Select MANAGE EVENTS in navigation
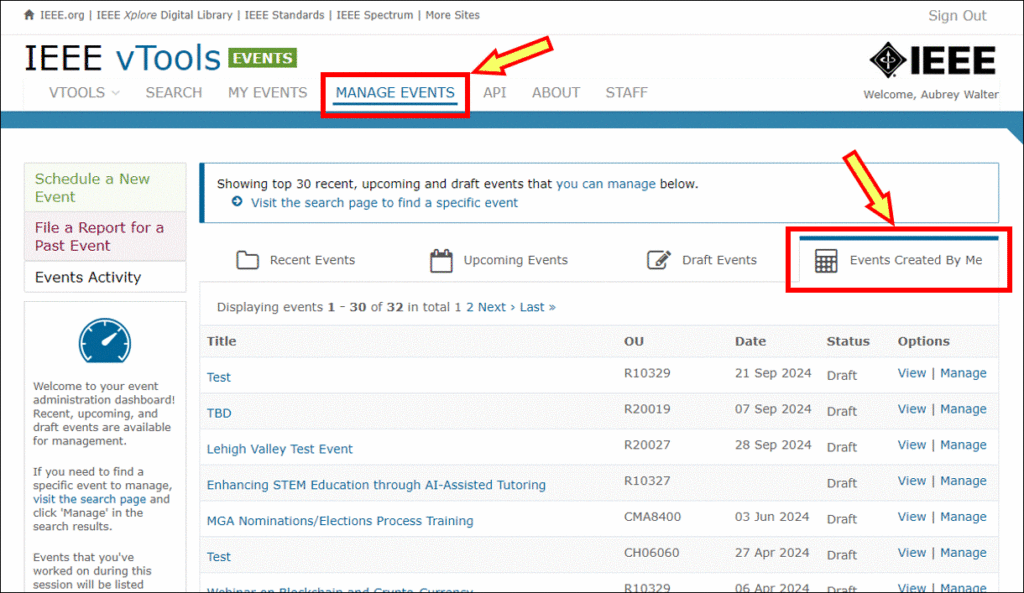1024x593 pixels. coord(395,93)
